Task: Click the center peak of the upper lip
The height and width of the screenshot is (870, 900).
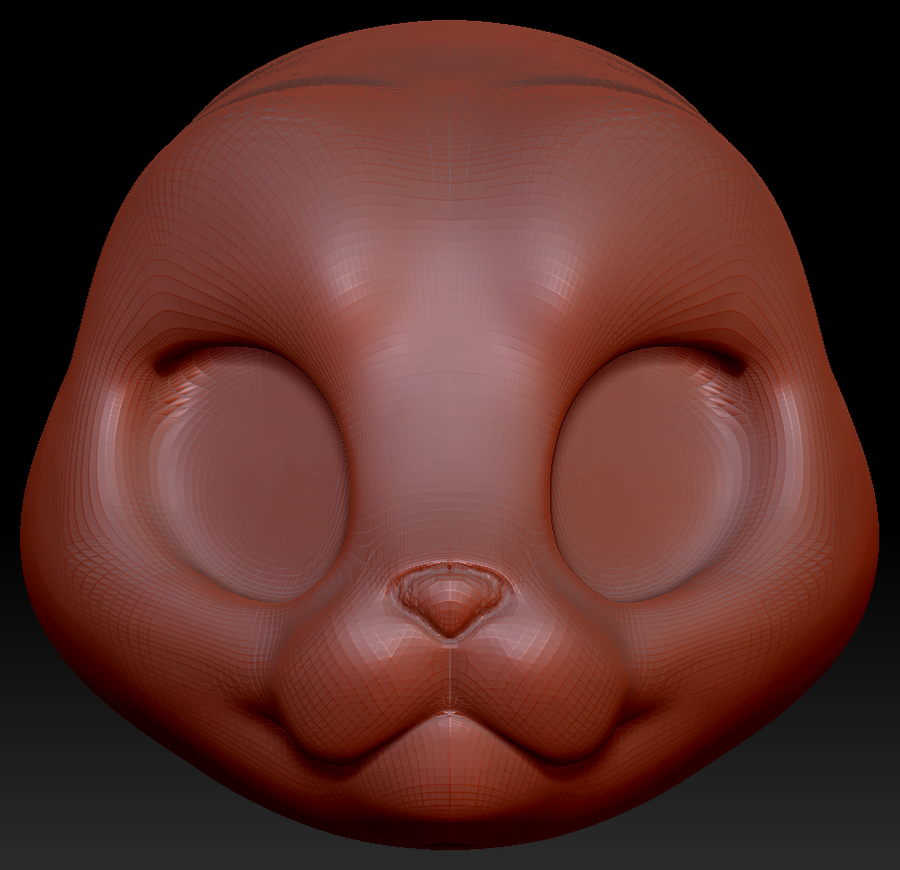Action: (x=451, y=712)
